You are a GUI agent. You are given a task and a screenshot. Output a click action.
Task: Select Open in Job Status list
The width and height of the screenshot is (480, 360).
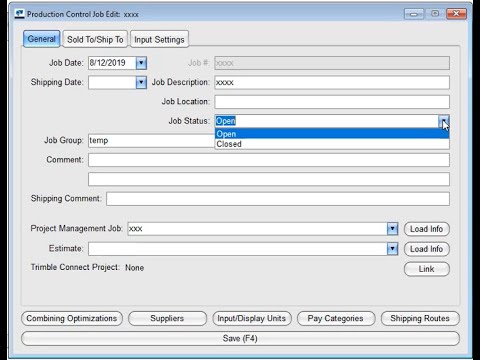(x=332, y=134)
